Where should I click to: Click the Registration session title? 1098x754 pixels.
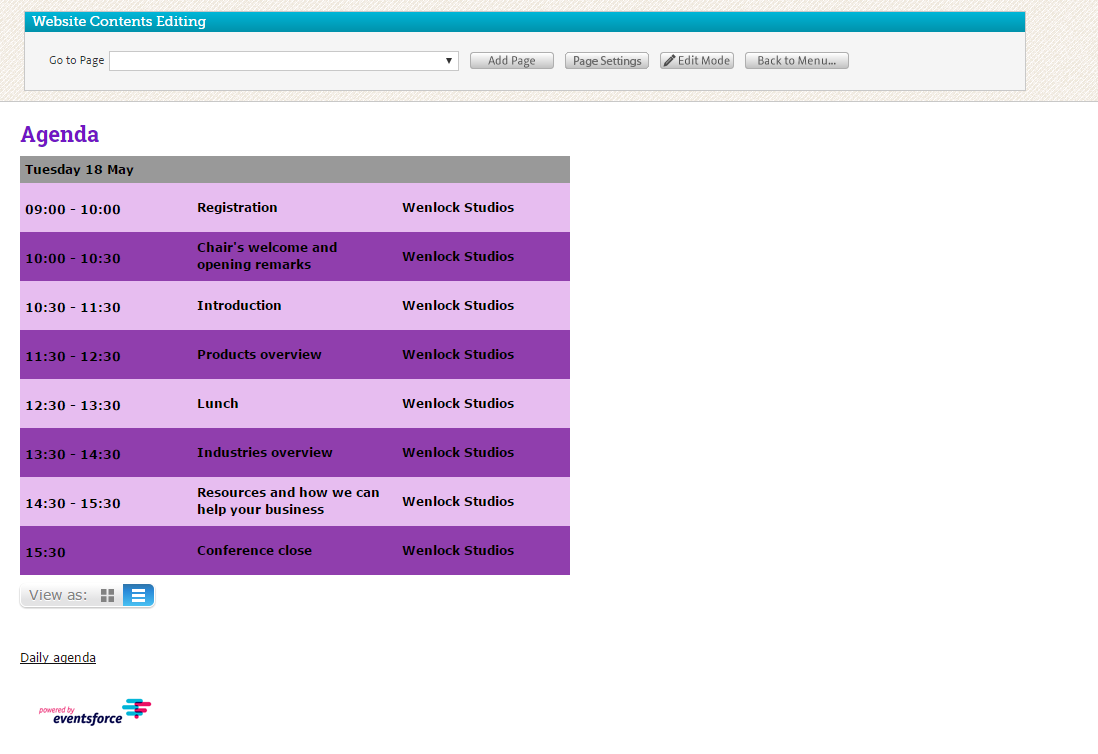click(237, 207)
